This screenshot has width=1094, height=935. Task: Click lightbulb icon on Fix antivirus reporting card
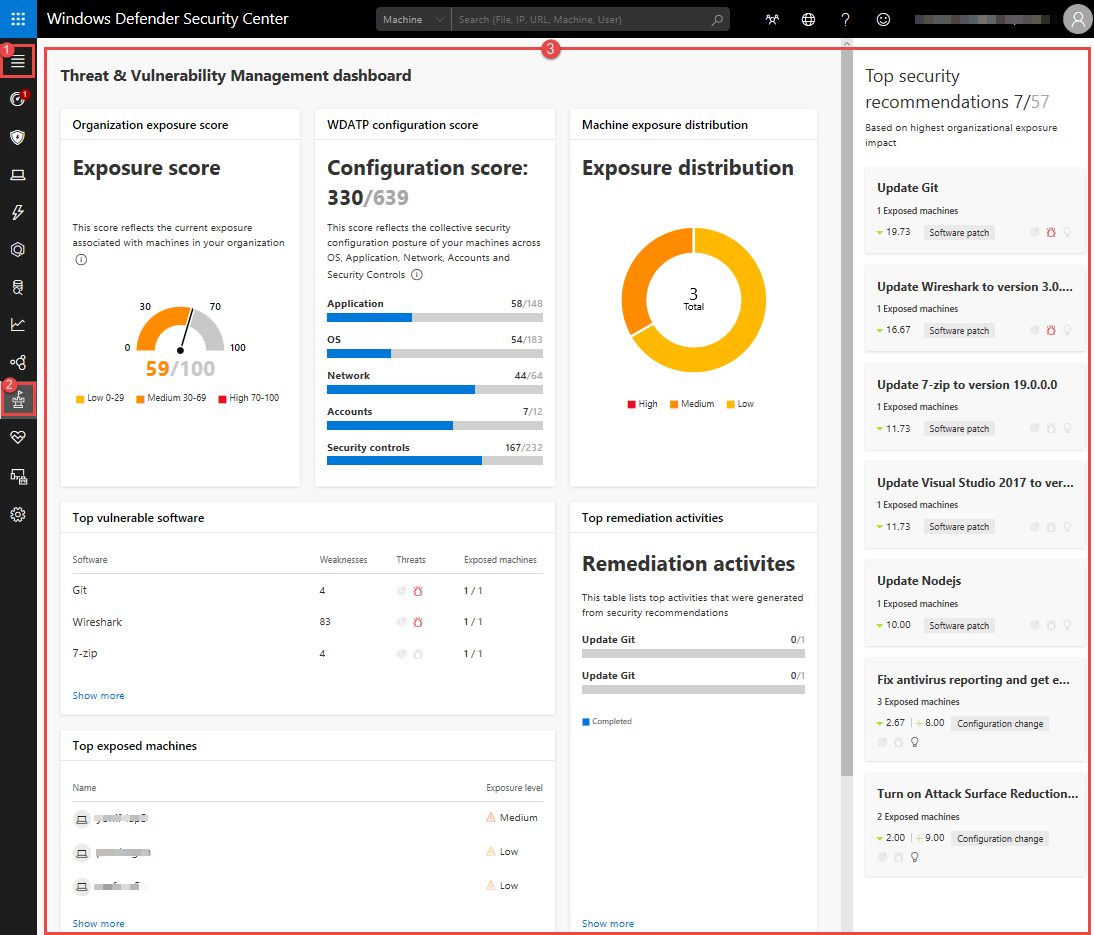915,742
